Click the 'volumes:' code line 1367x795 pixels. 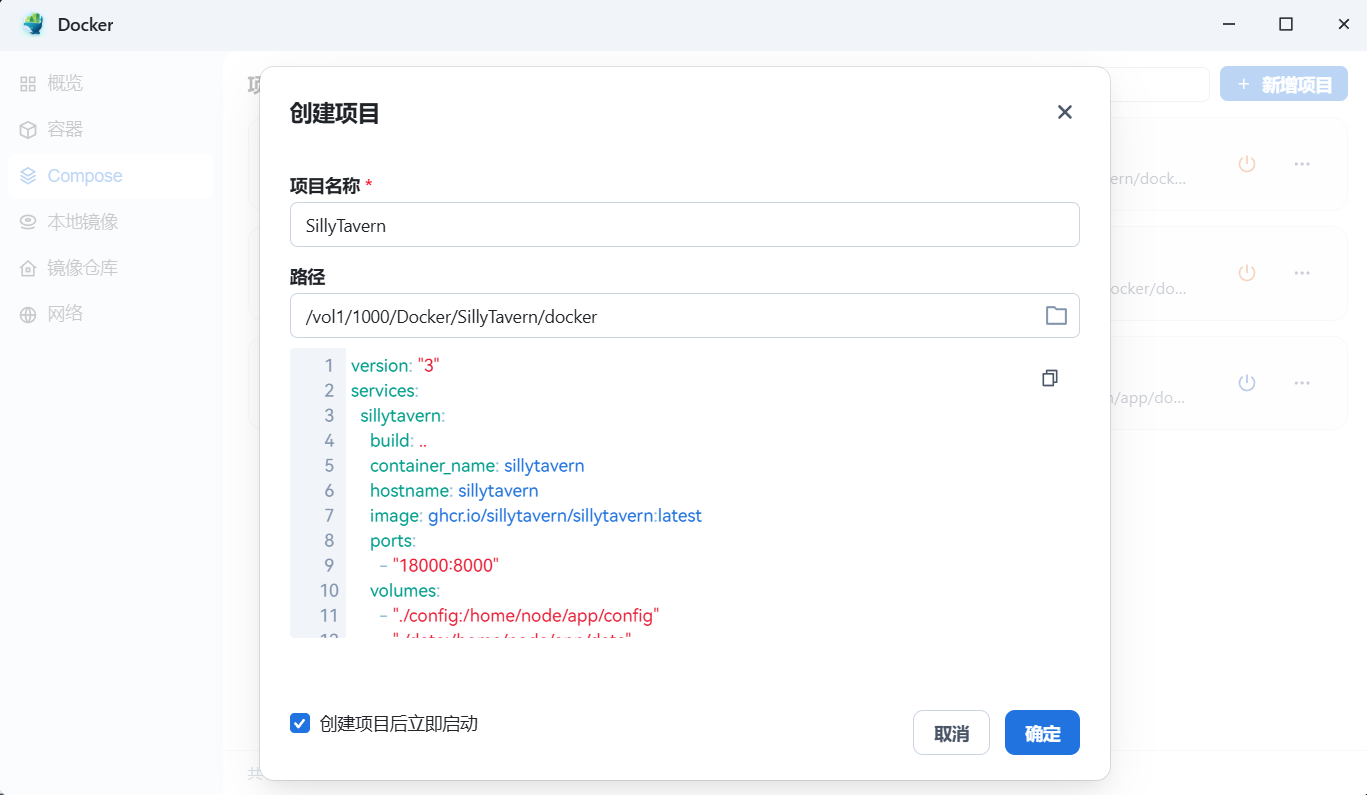click(405, 591)
